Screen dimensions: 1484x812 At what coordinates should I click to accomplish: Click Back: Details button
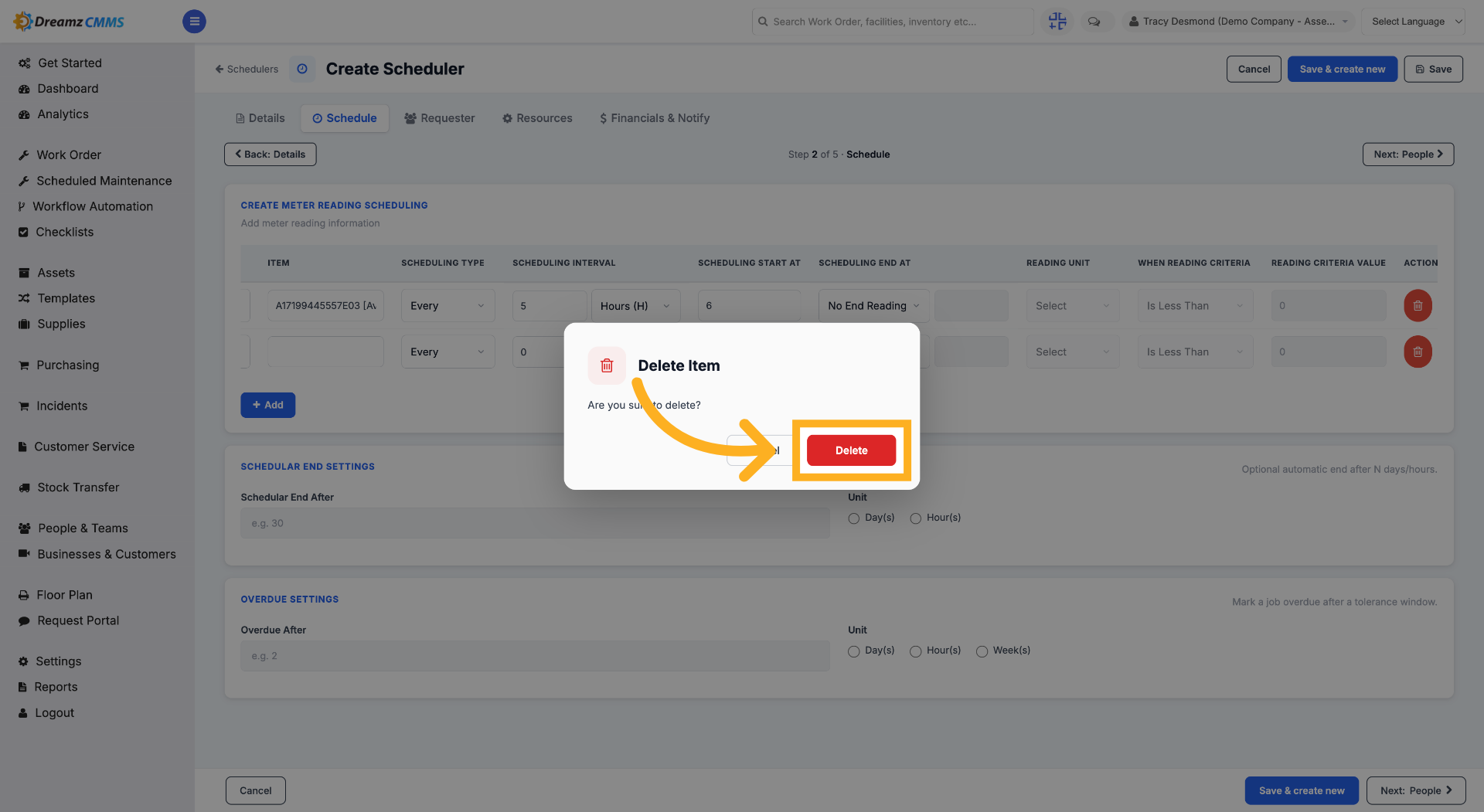pyautogui.click(x=271, y=154)
